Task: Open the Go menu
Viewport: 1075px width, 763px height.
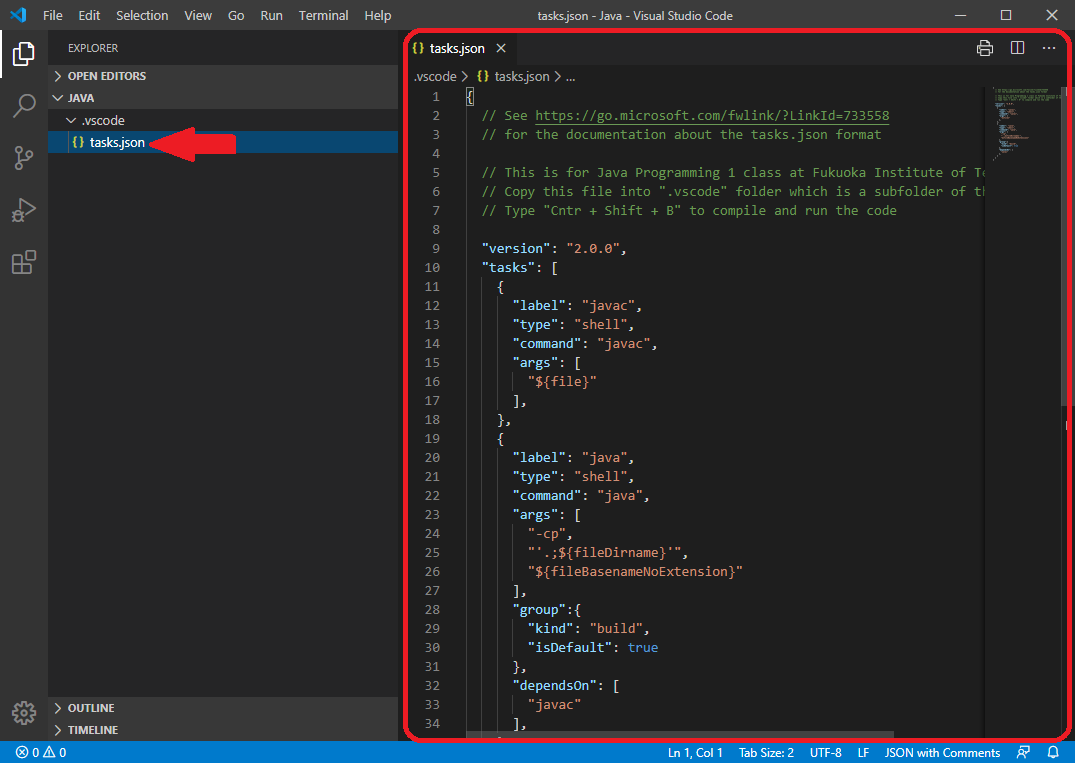Action: pyautogui.click(x=236, y=15)
